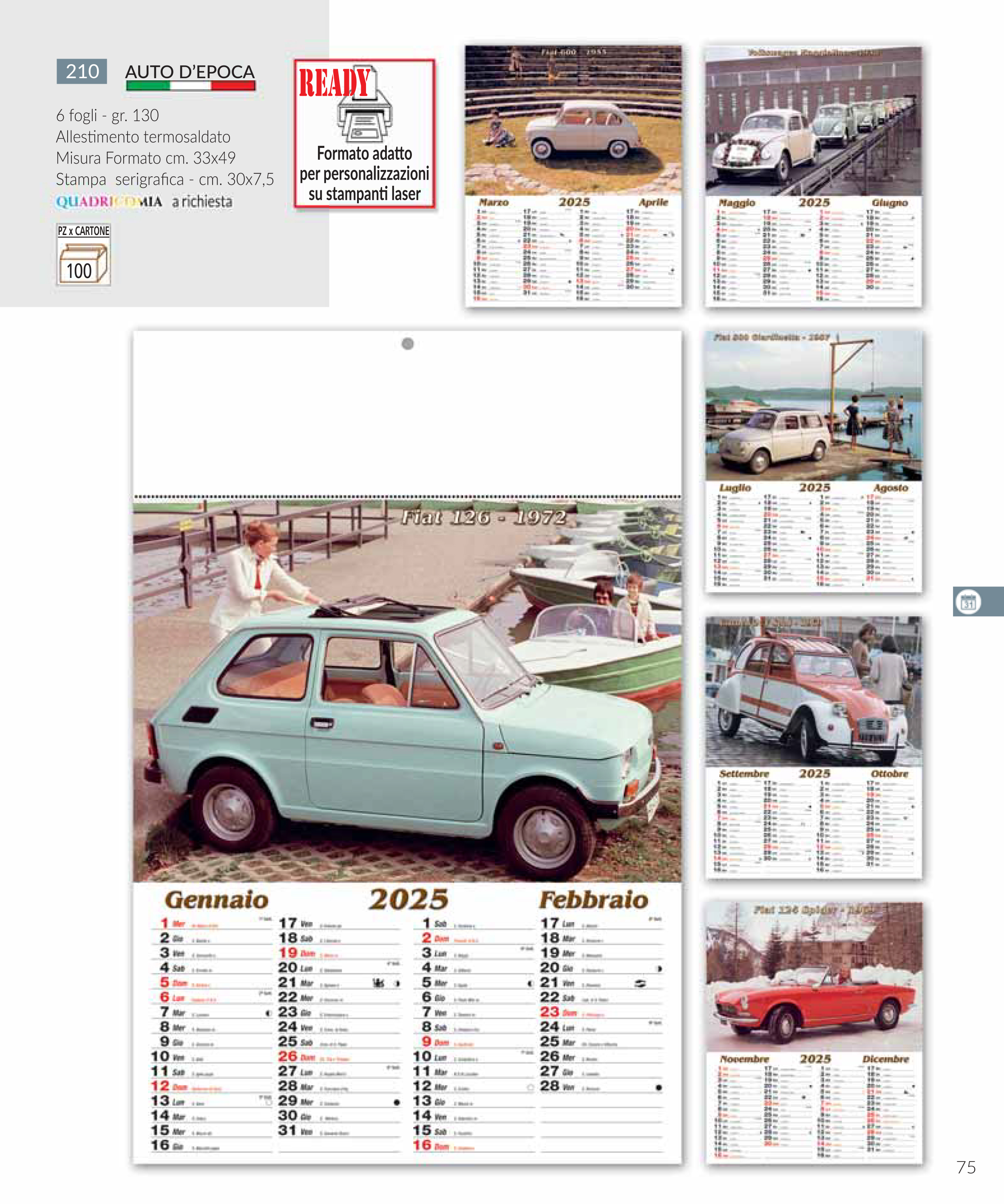Open the Marzo-Aprile Fiat 600 calendar thumbnail
Screen dimensions: 1004x1204
[x=573, y=176]
